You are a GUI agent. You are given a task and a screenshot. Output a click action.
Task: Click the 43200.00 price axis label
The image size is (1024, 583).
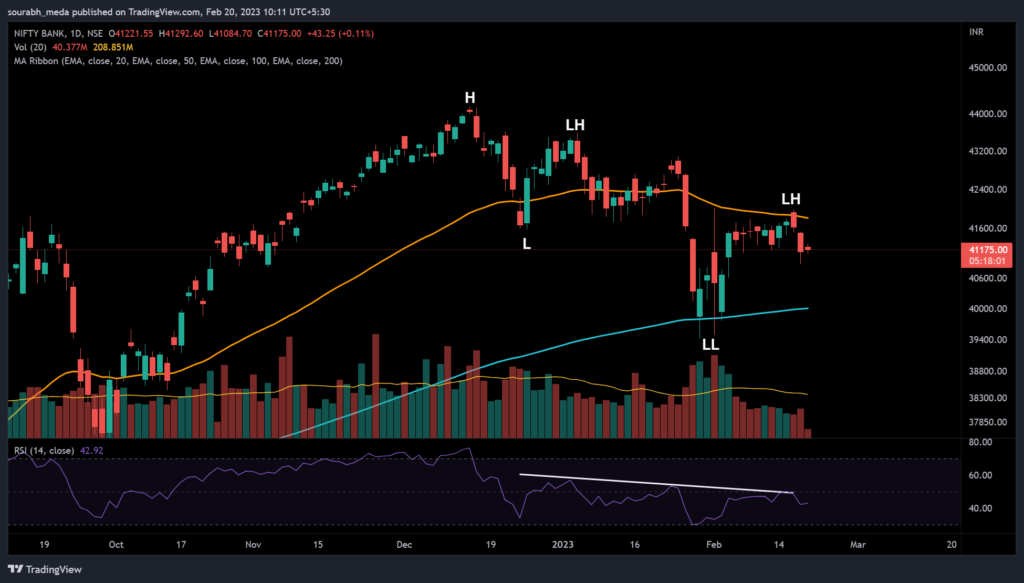[988, 151]
